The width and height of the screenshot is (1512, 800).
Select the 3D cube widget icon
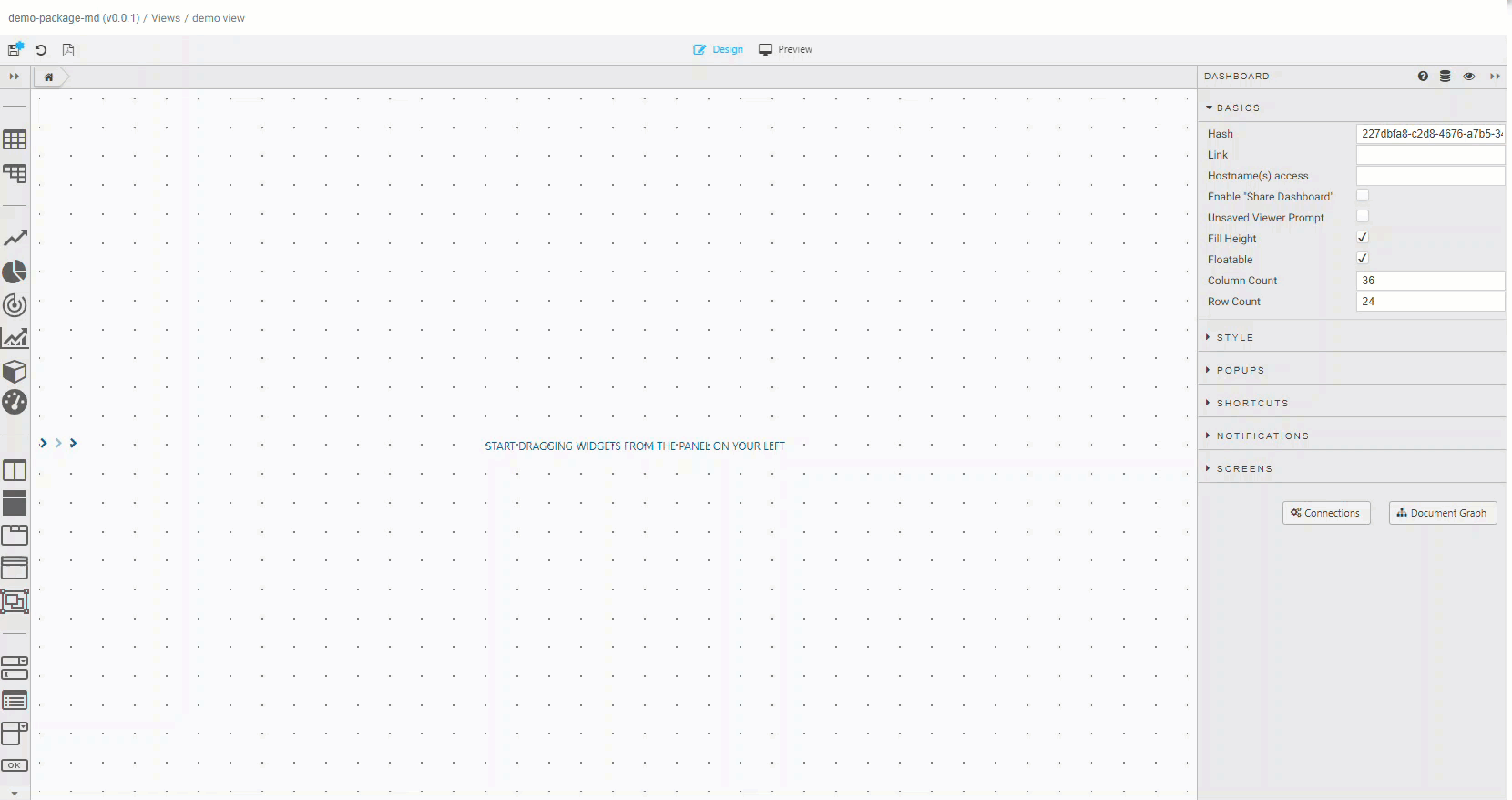pyautogui.click(x=15, y=371)
